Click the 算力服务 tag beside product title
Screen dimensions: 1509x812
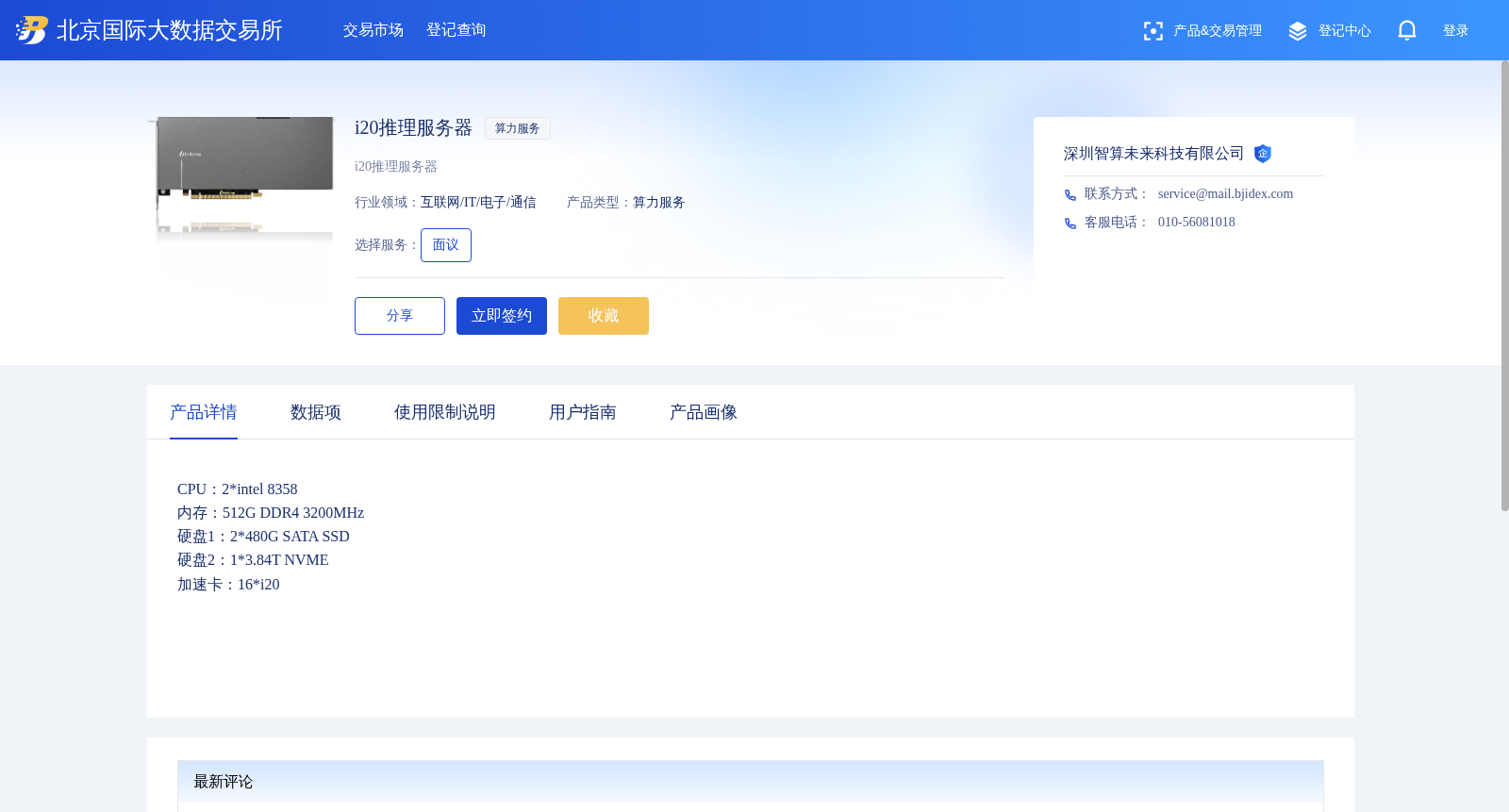[518, 128]
